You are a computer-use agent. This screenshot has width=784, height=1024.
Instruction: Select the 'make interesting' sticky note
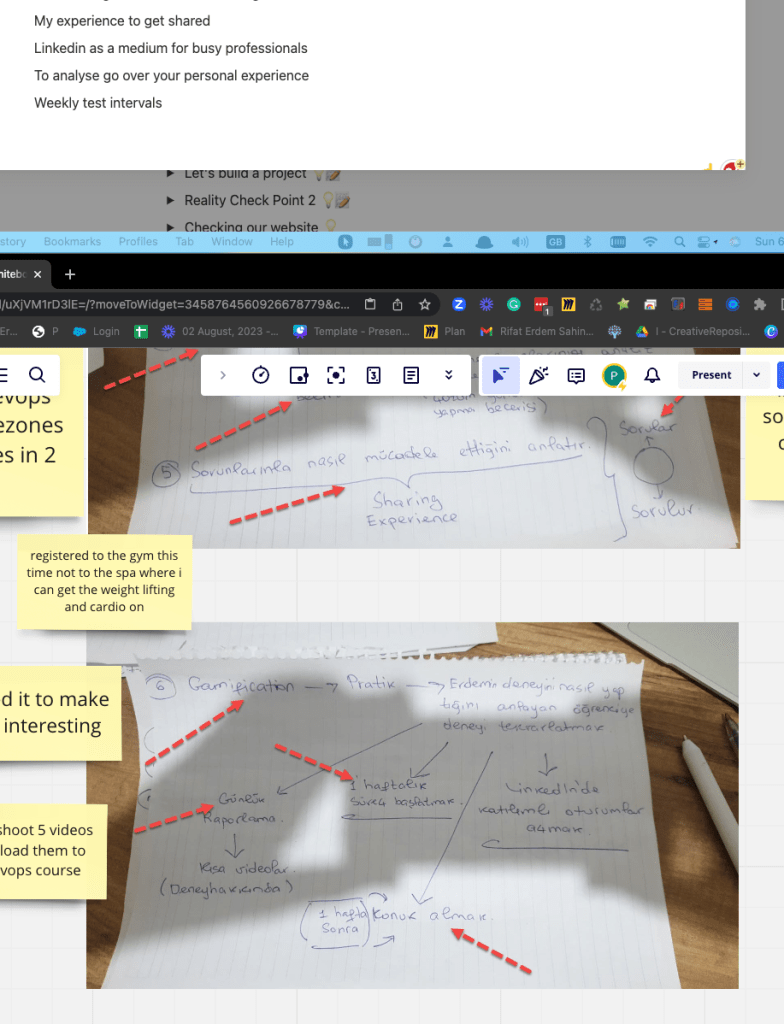[x=60, y=713]
